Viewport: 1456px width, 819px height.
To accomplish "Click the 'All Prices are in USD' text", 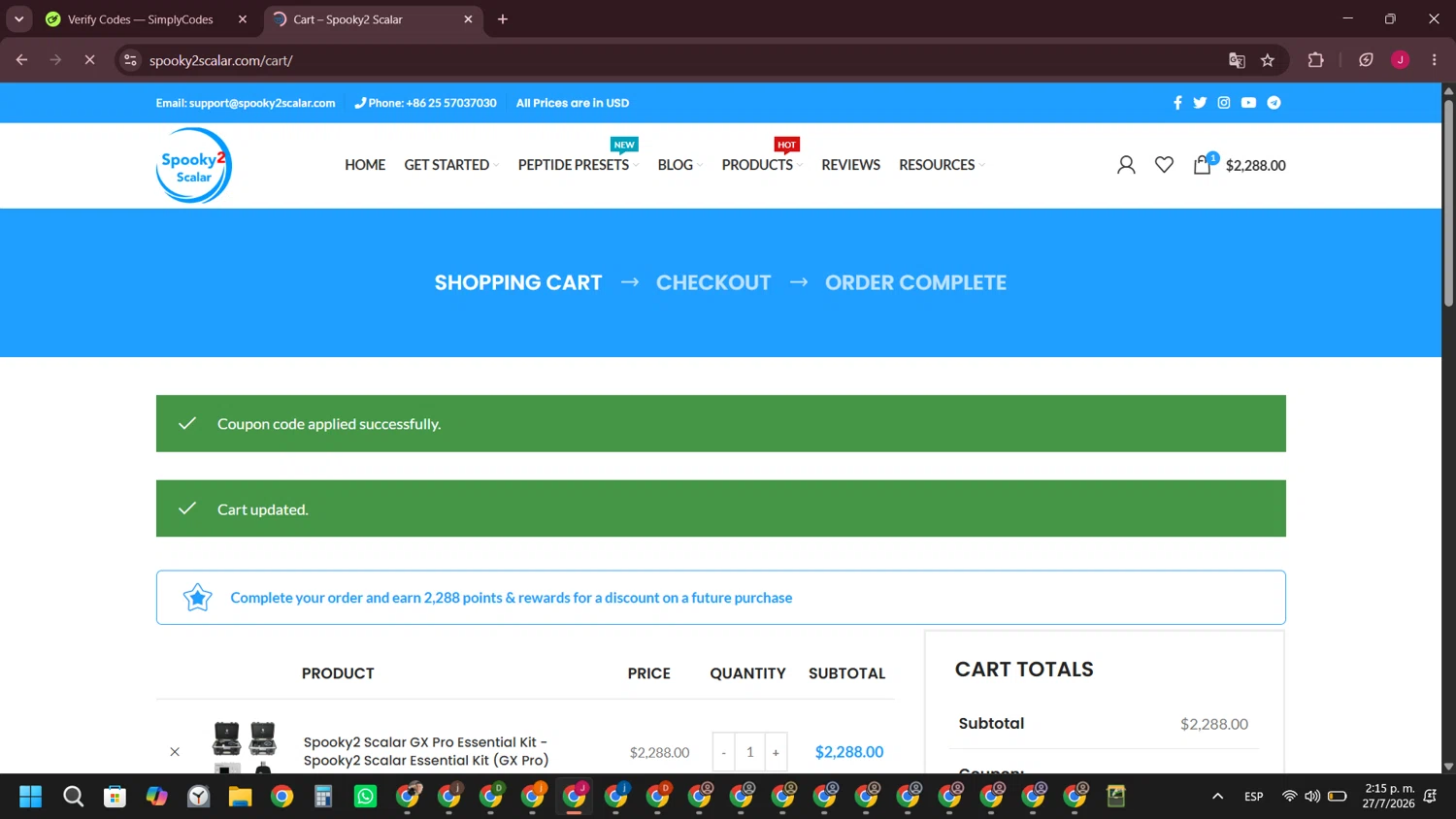I will tap(573, 103).
